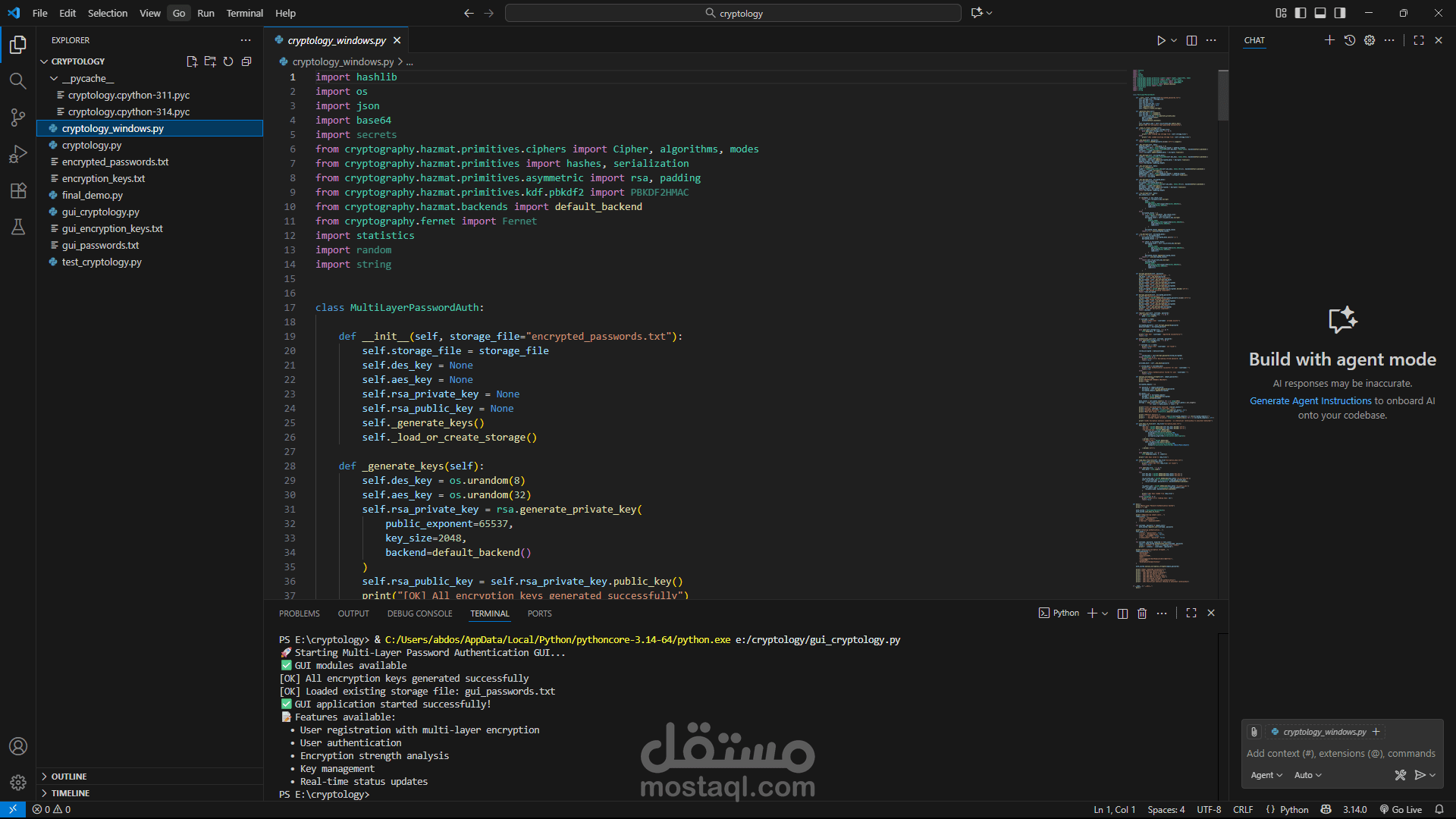
Task: Open the Extensions view
Action: (x=18, y=190)
